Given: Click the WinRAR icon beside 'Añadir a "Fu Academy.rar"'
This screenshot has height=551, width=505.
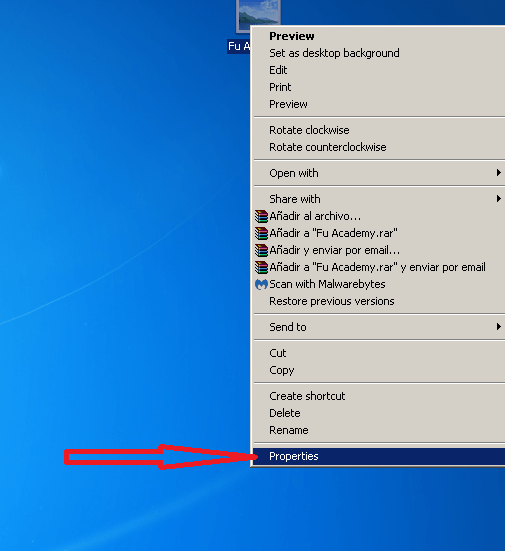Looking at the screenshot, I should (x=261, y=233).
